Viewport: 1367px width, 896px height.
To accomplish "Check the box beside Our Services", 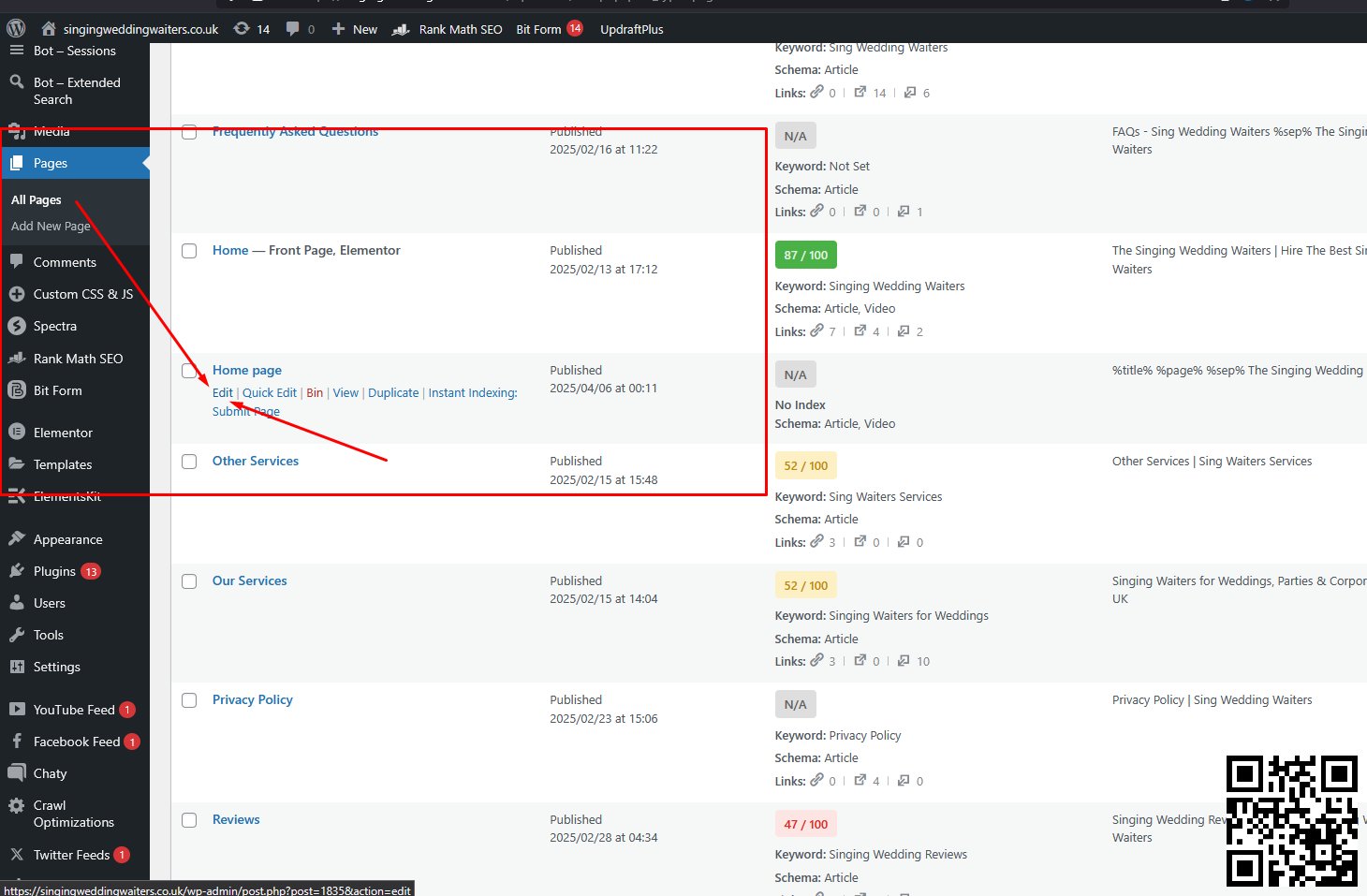I will (x=189, y=581).
